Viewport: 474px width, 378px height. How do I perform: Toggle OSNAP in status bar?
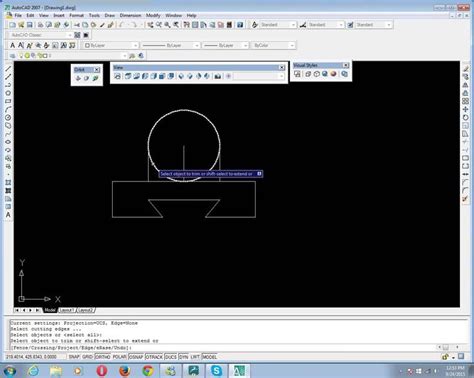click(136, 357)
